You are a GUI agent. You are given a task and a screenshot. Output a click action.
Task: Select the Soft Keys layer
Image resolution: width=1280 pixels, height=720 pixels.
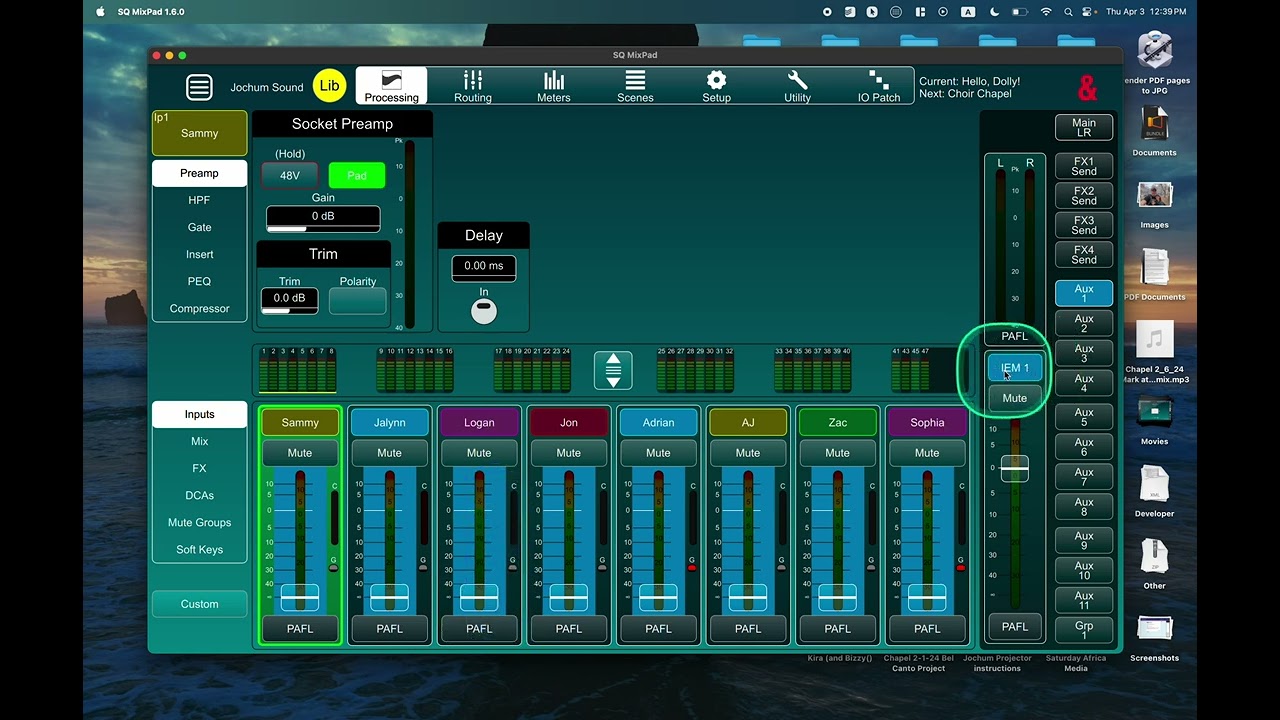pyautogui.click(x=199, y=549)
